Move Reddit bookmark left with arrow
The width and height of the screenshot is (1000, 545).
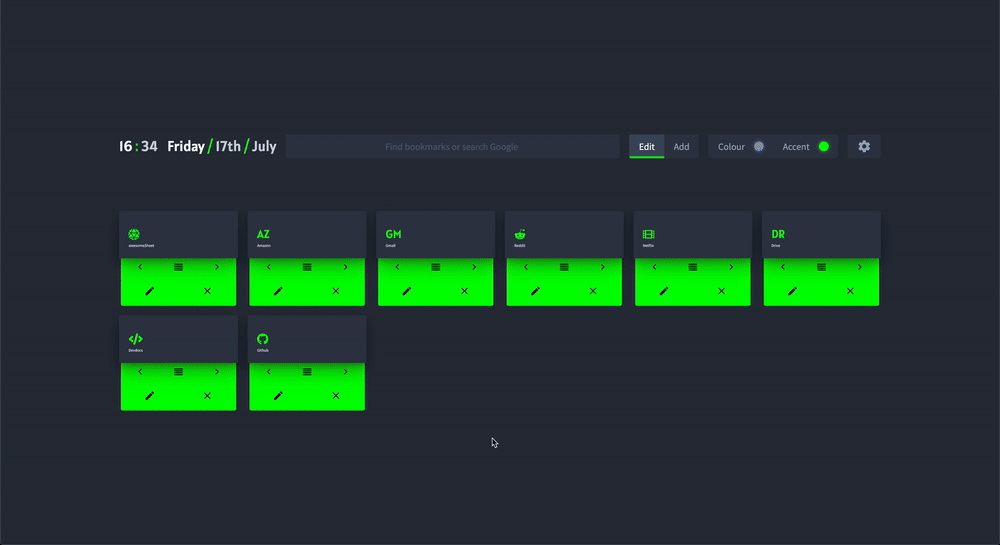(x=526, y=267)
